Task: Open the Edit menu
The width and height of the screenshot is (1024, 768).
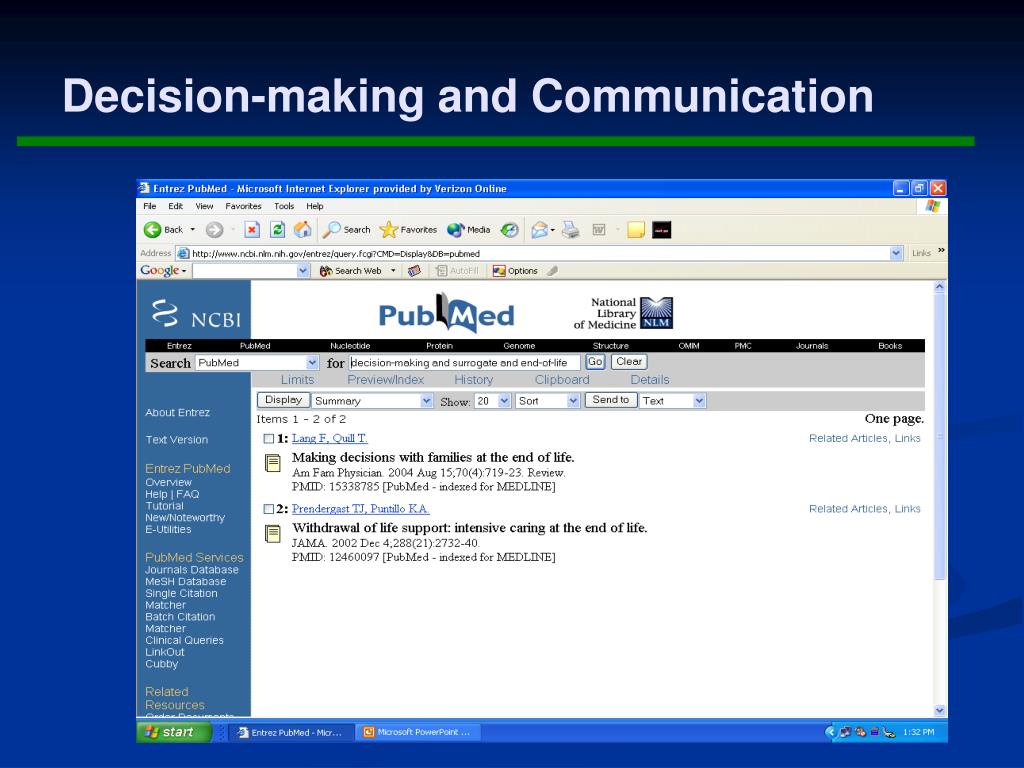Action: pos(176,206)
